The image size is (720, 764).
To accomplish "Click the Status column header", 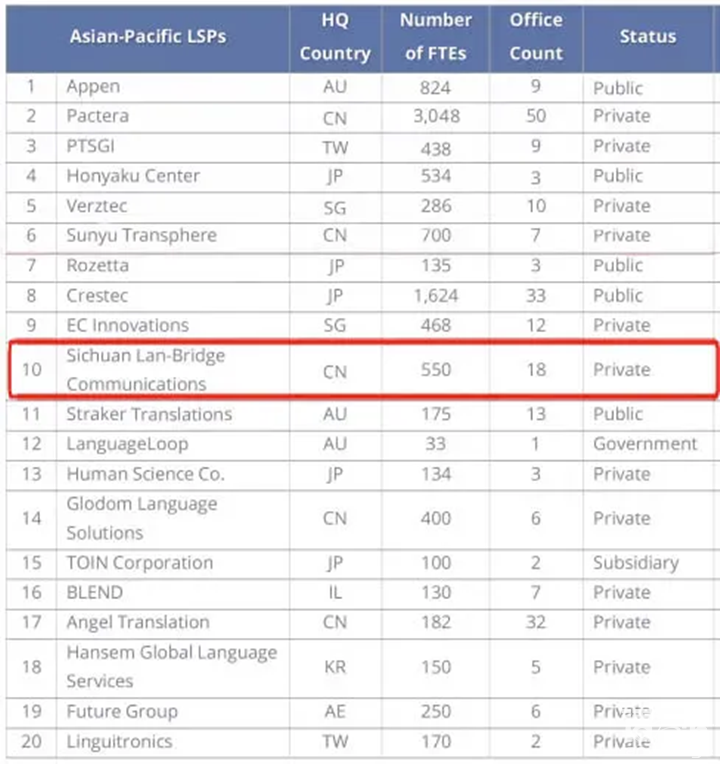I will pos(647,37).
